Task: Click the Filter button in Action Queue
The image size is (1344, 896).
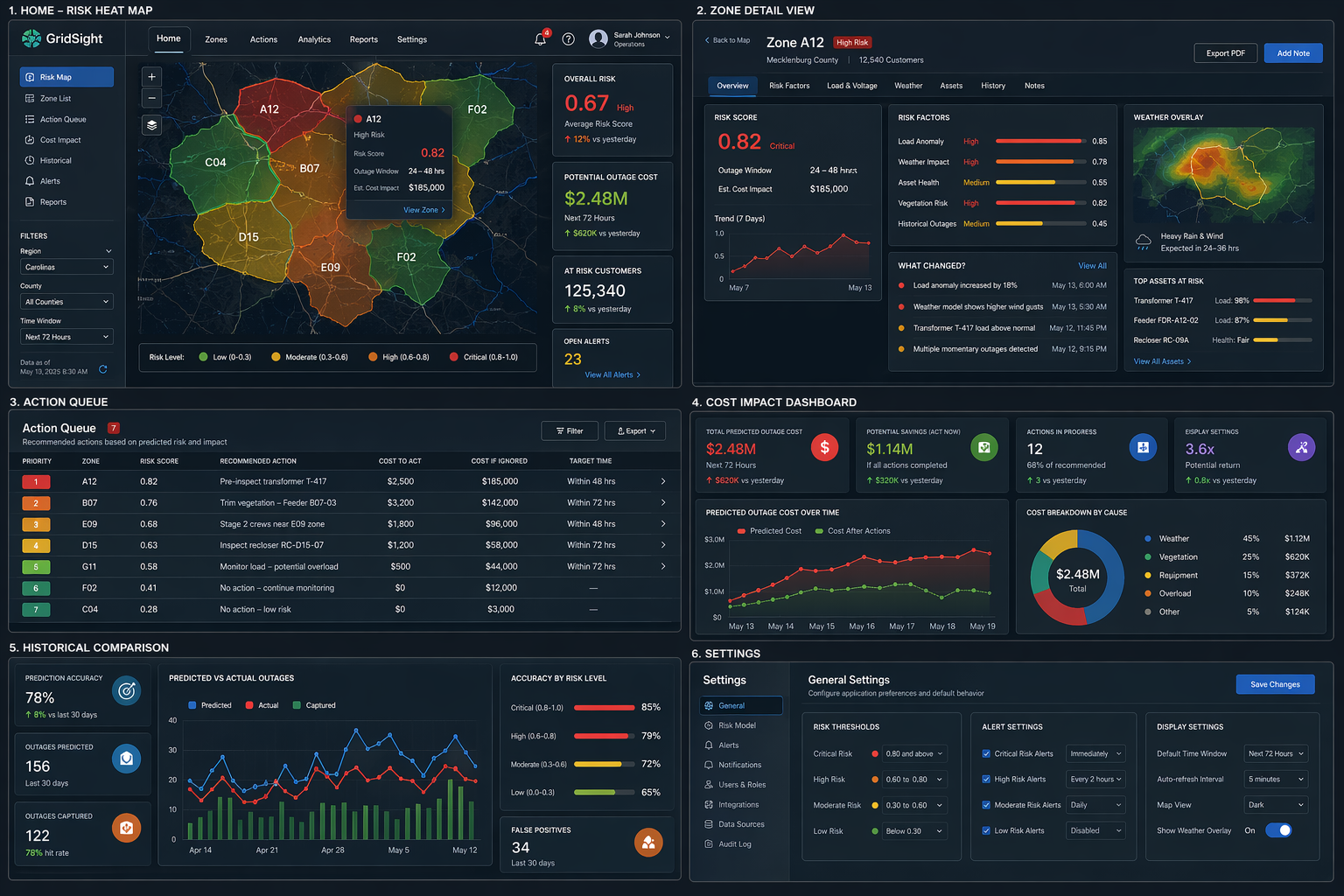Action: coord(570,430)
